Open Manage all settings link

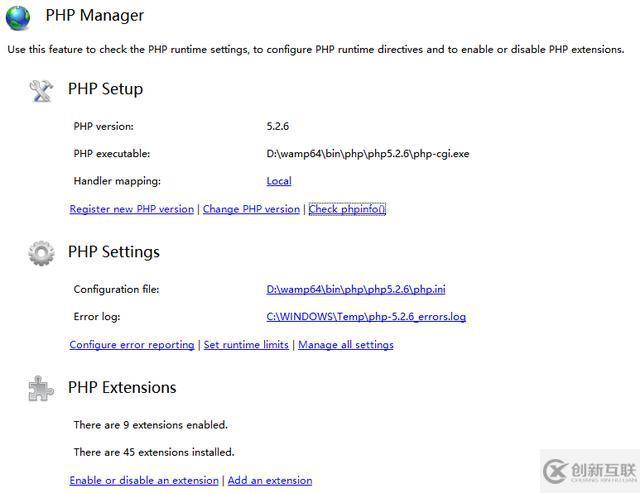coord(346,345)
